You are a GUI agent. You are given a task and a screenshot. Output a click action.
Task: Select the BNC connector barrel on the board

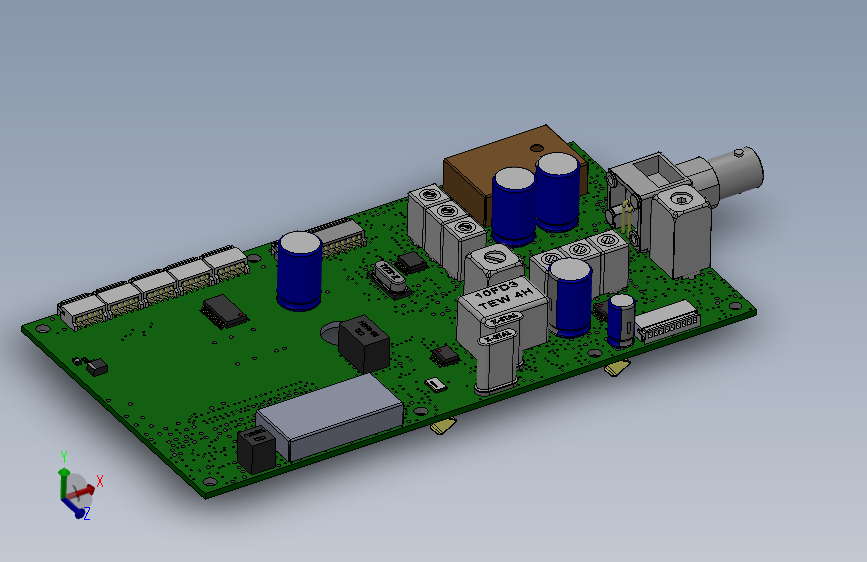tap(735, 169)
